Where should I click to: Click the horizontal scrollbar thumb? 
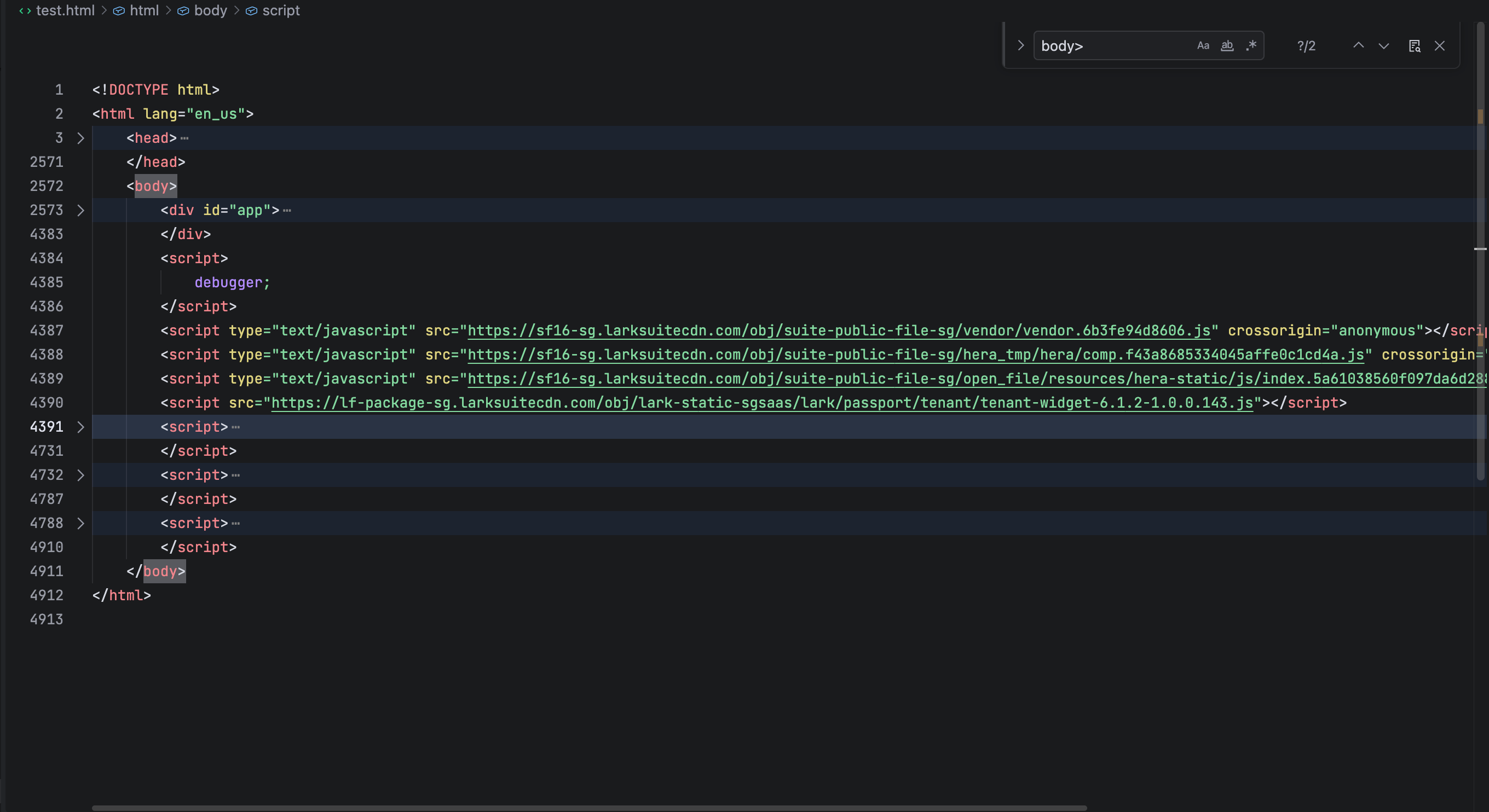tap(590, 808)
